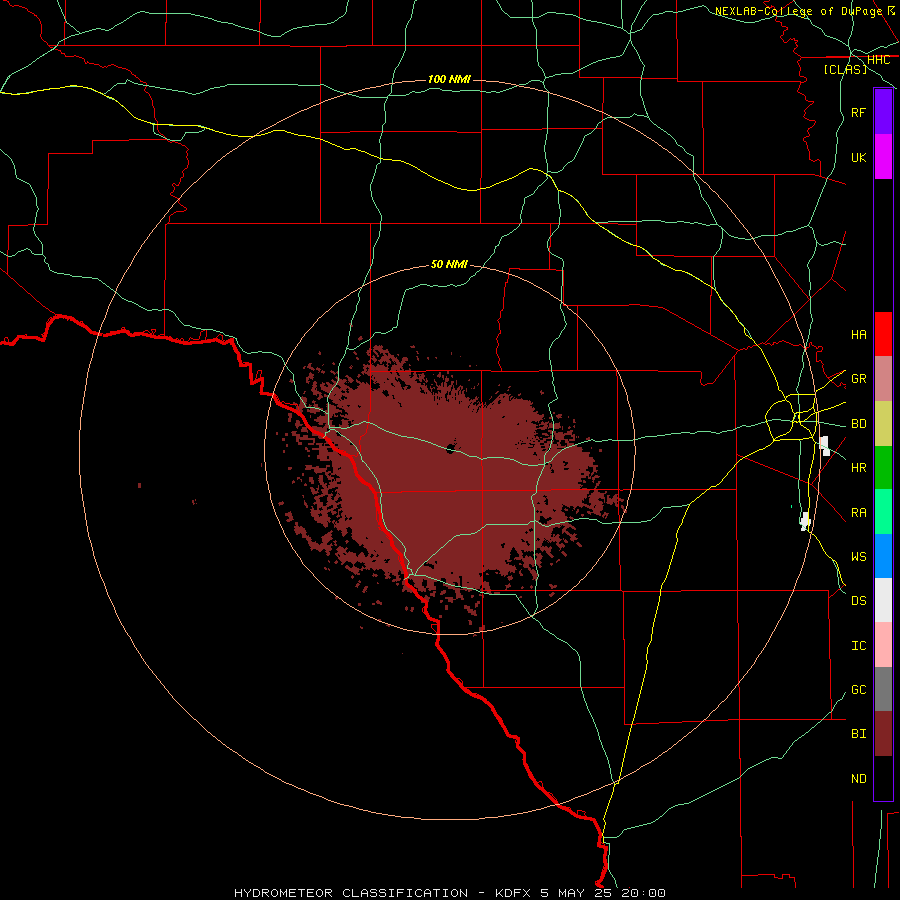Click the IC pink legend swatch
Viewport: 900px width, 900px height.
pos(883,645)
